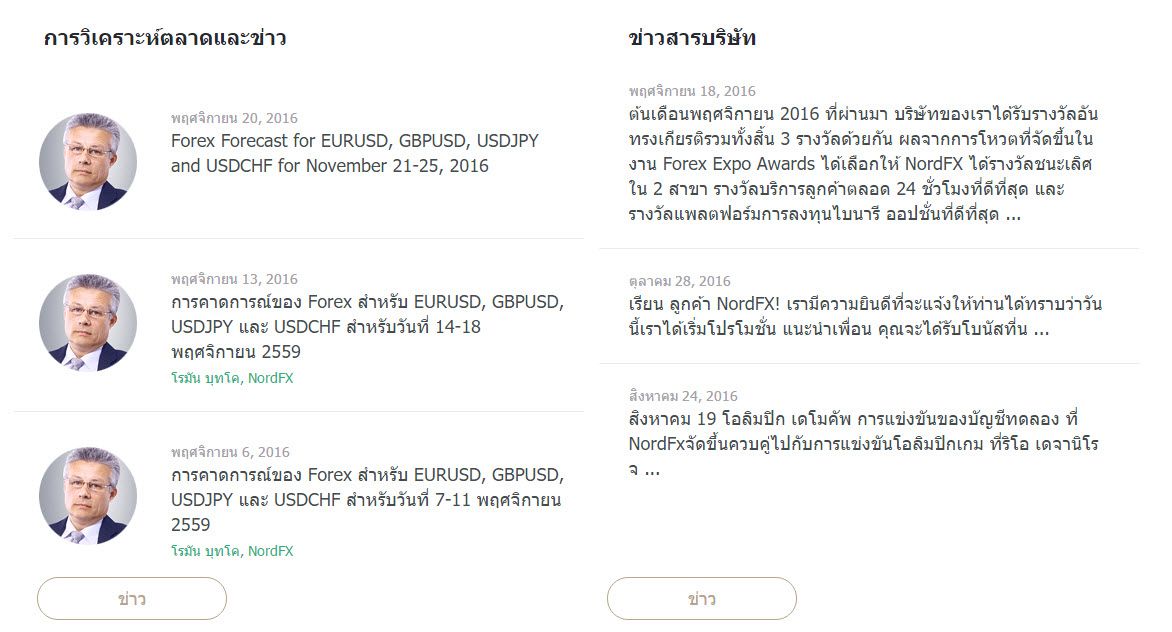This screenshot has height=632, width=1172.
Task: Click author photo beside November 13 article
Action: [x=88, y=323]
